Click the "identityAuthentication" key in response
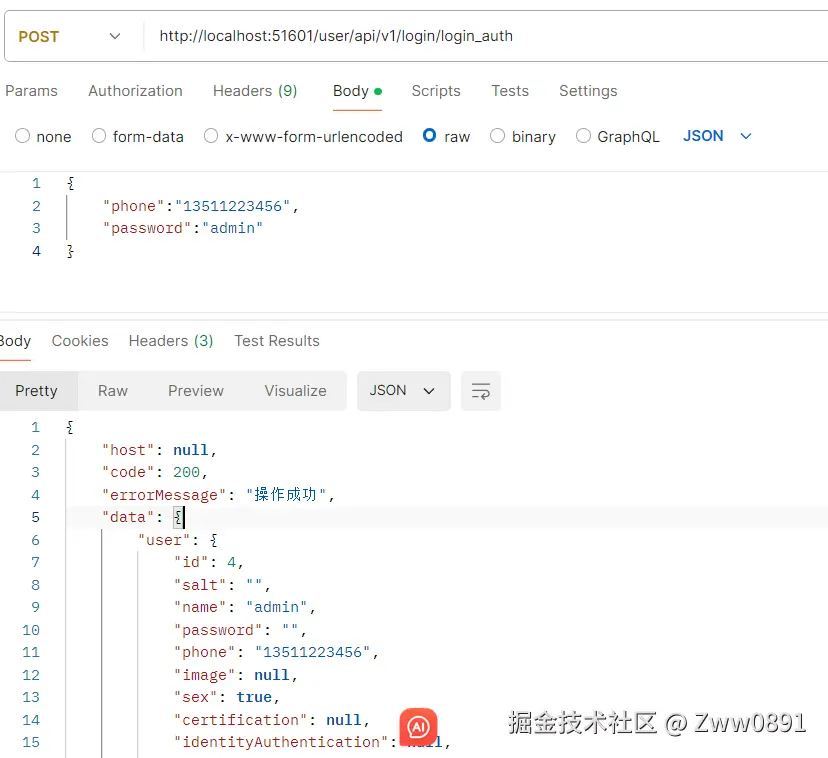This screenshot has width=828, height=758. pyautogui.click(x=281, y=742)
